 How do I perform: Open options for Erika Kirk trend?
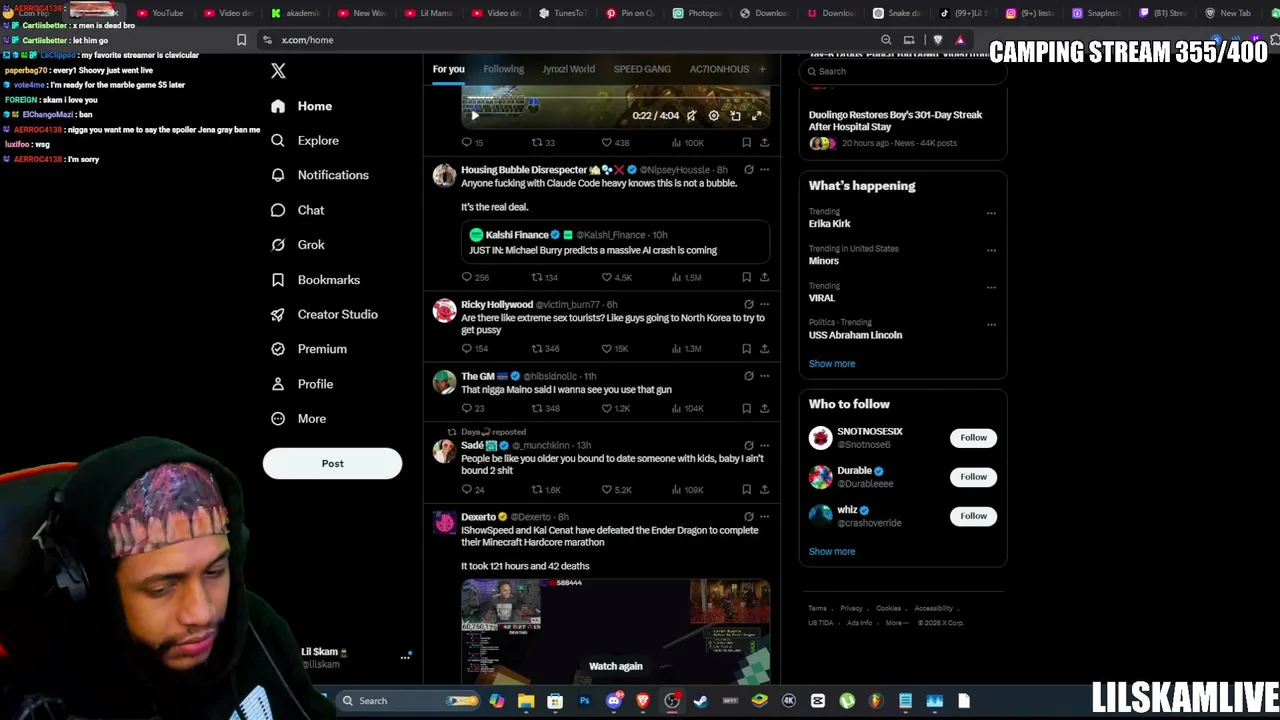coord(991,213)
